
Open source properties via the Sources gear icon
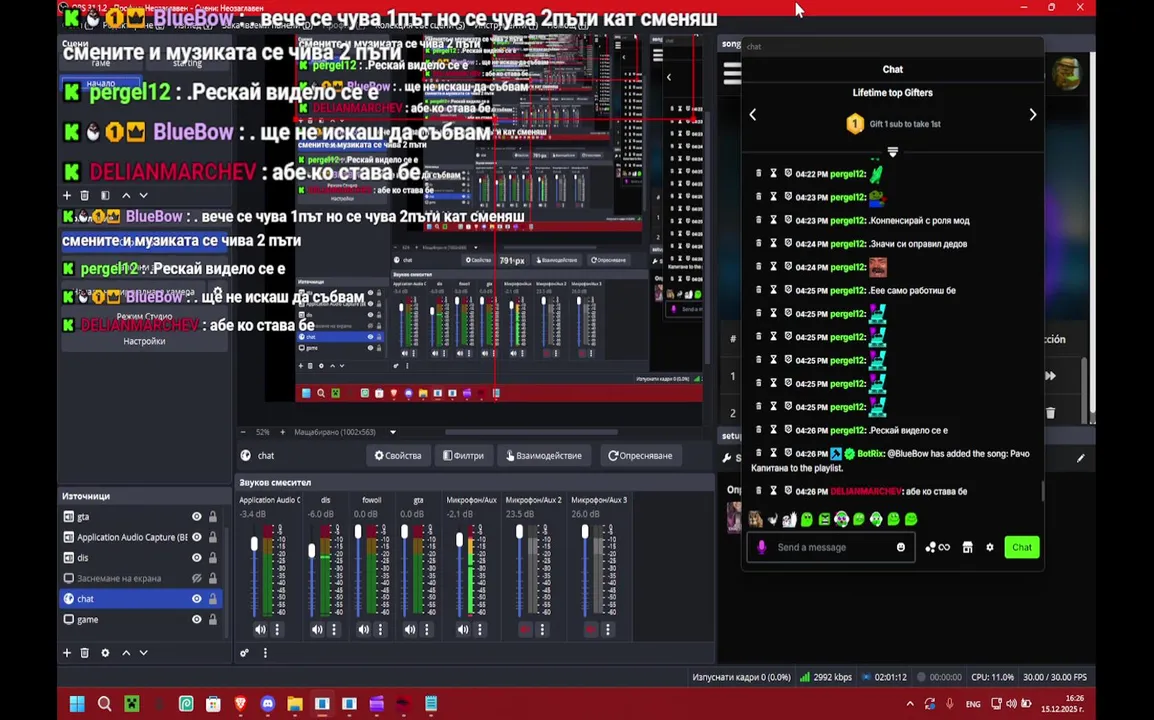[x=105, y=653]
